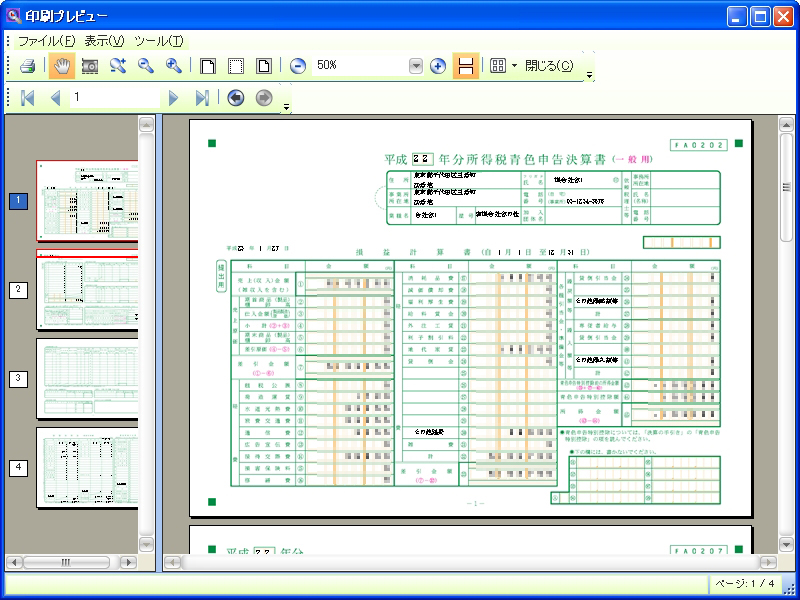This screenshot has width=800, height=600.
Task: Click the thumbnail panel horizontal scrollbar
Action: point(66,563)
